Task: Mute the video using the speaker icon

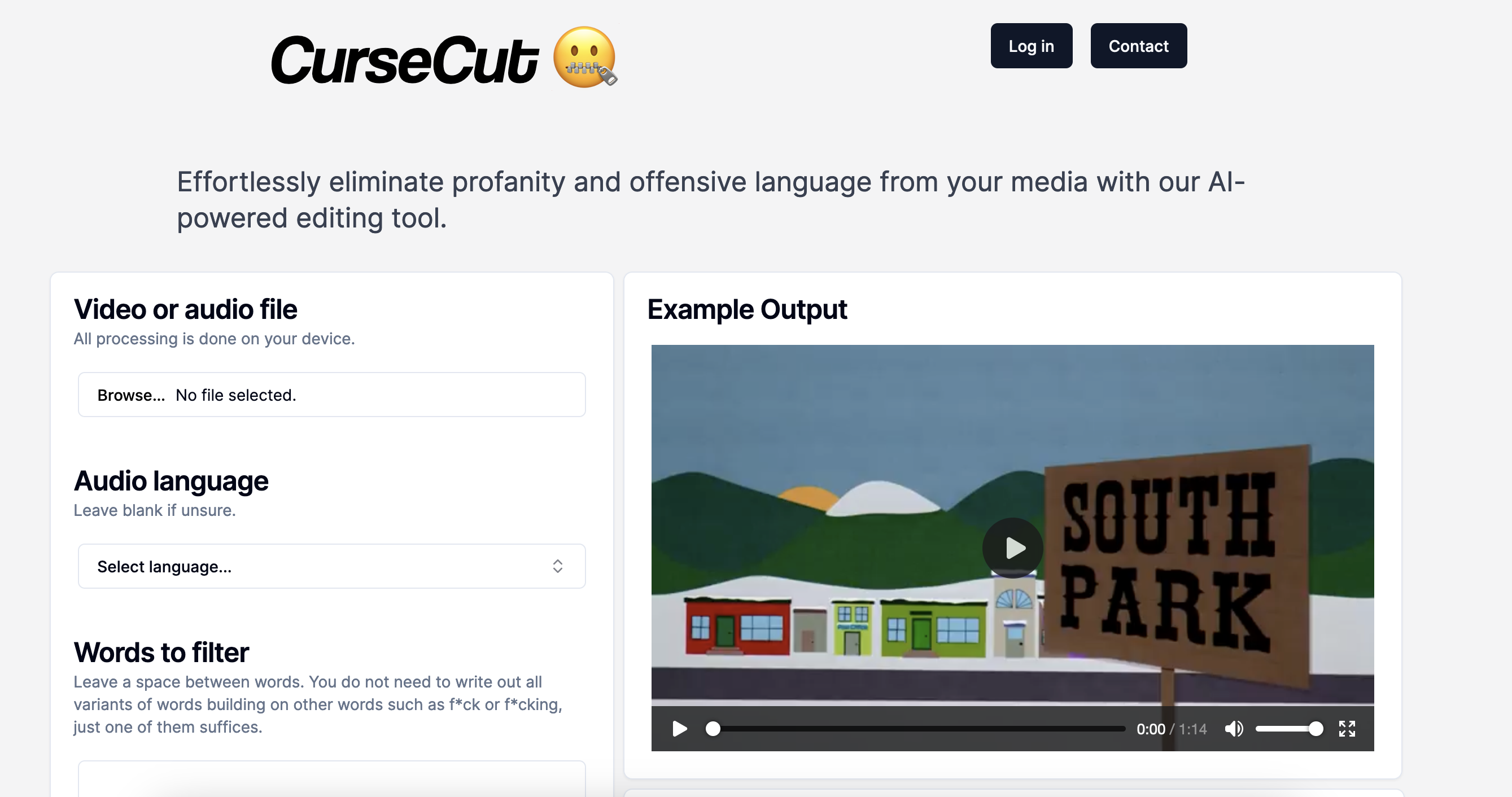Action: click(x=1233, y=729)
